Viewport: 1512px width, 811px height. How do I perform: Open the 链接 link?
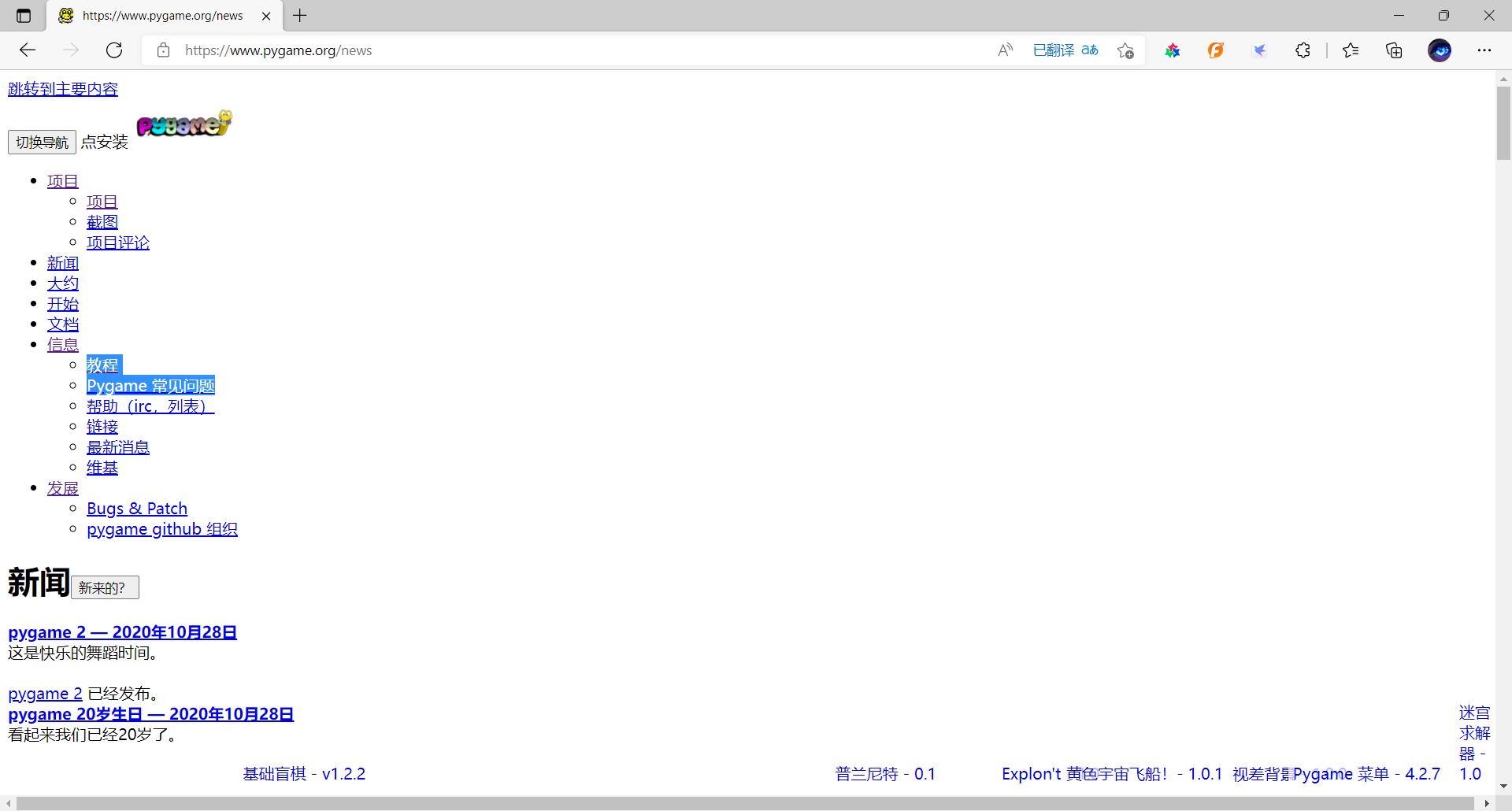102,427
